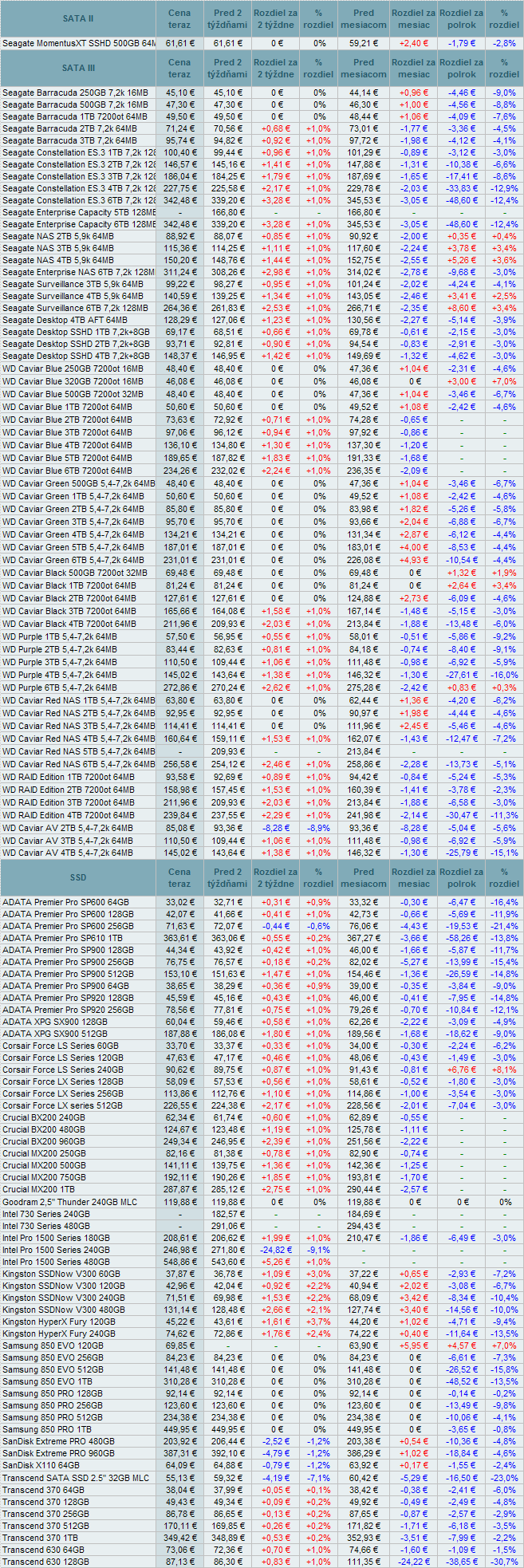Click the WD Caviar Red NAS 5TB name

pyautogui.click(x=78, y=751)
